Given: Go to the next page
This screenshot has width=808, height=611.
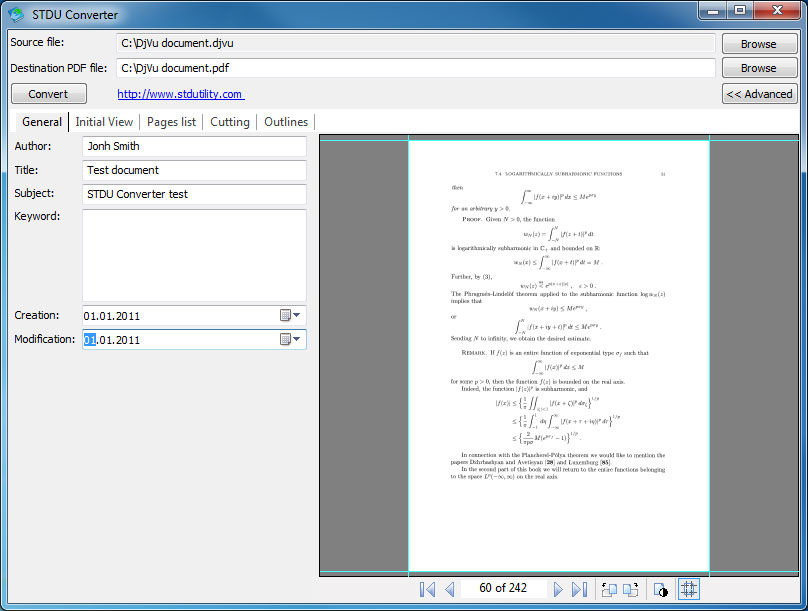Looking at the screenshot, I should (558, 589).
